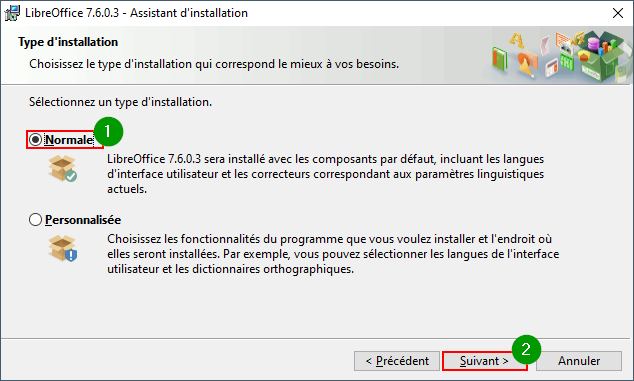The height and width of the screenshot is (381, 634).
Task: Click the green book icon in header banner
Action: coord(500,58)
